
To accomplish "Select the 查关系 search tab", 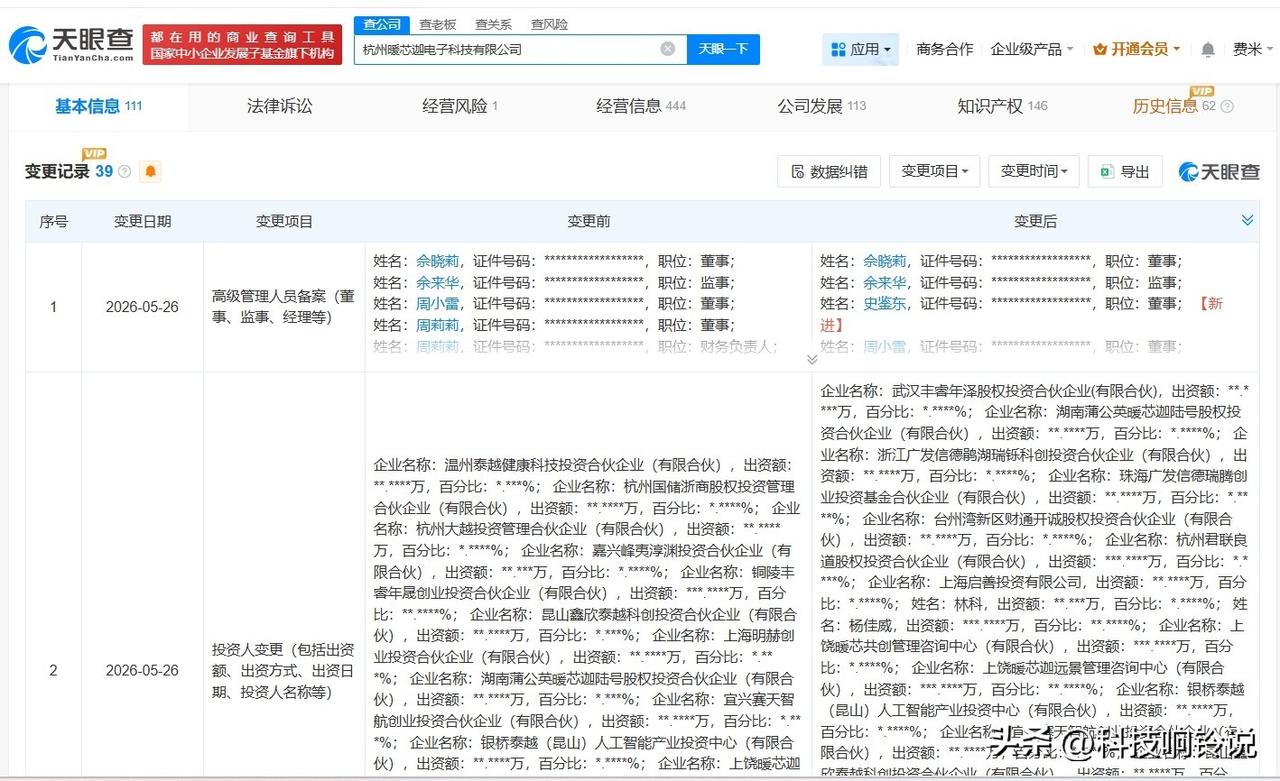I will [x=493, y=24].
